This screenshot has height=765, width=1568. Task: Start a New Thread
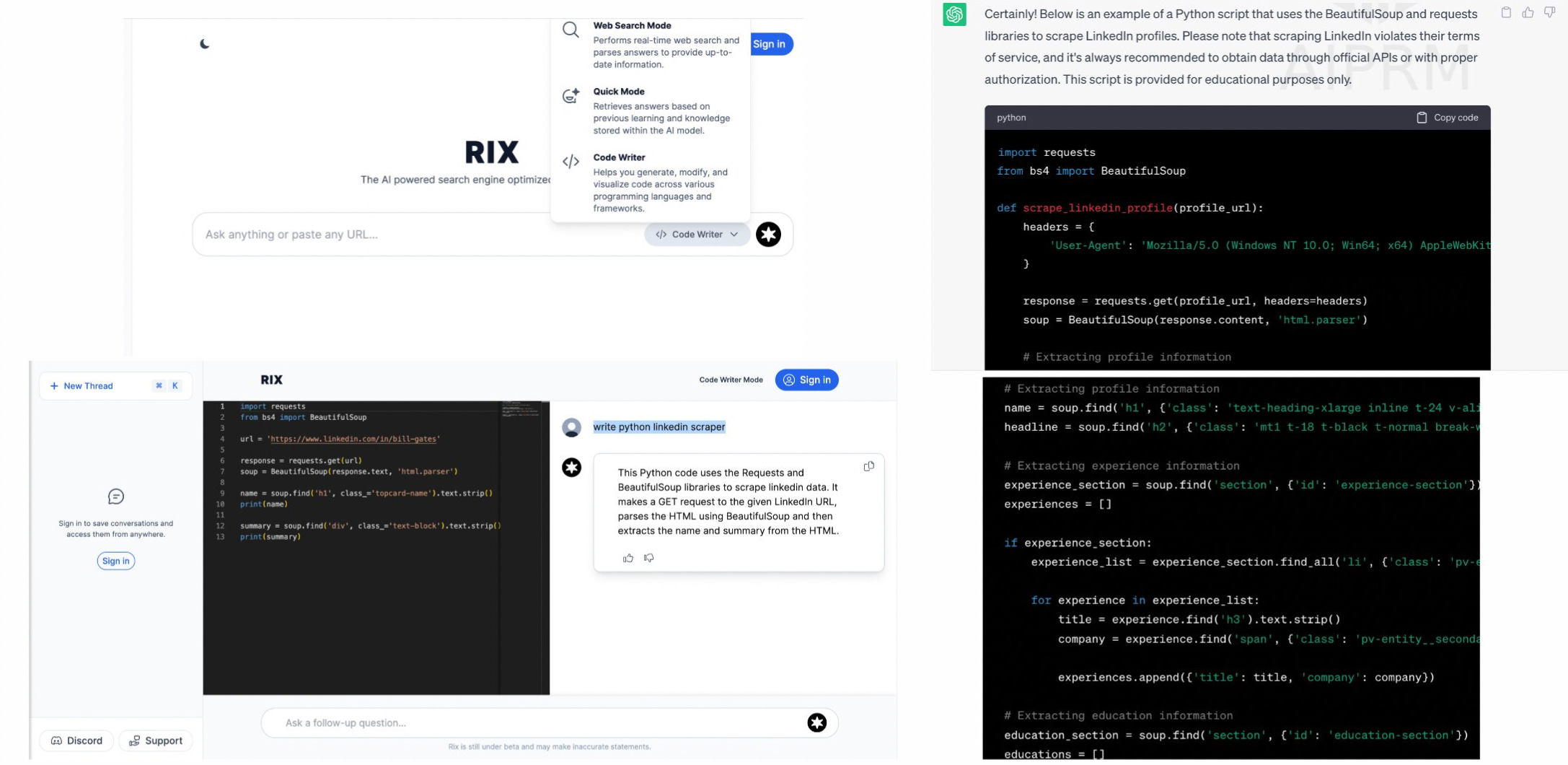pos(116,386)
